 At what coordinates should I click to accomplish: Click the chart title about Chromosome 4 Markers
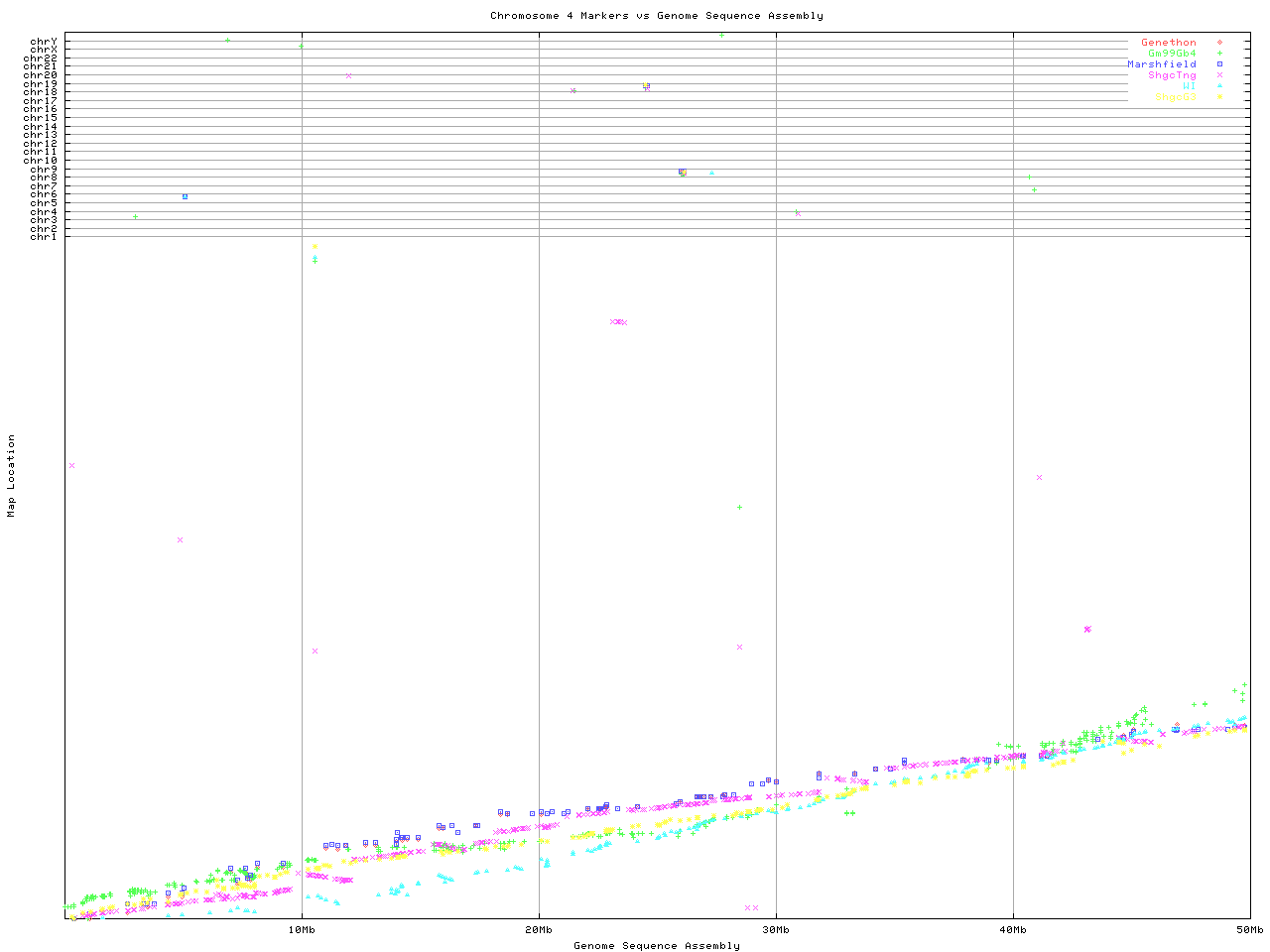tap(656, 16)
